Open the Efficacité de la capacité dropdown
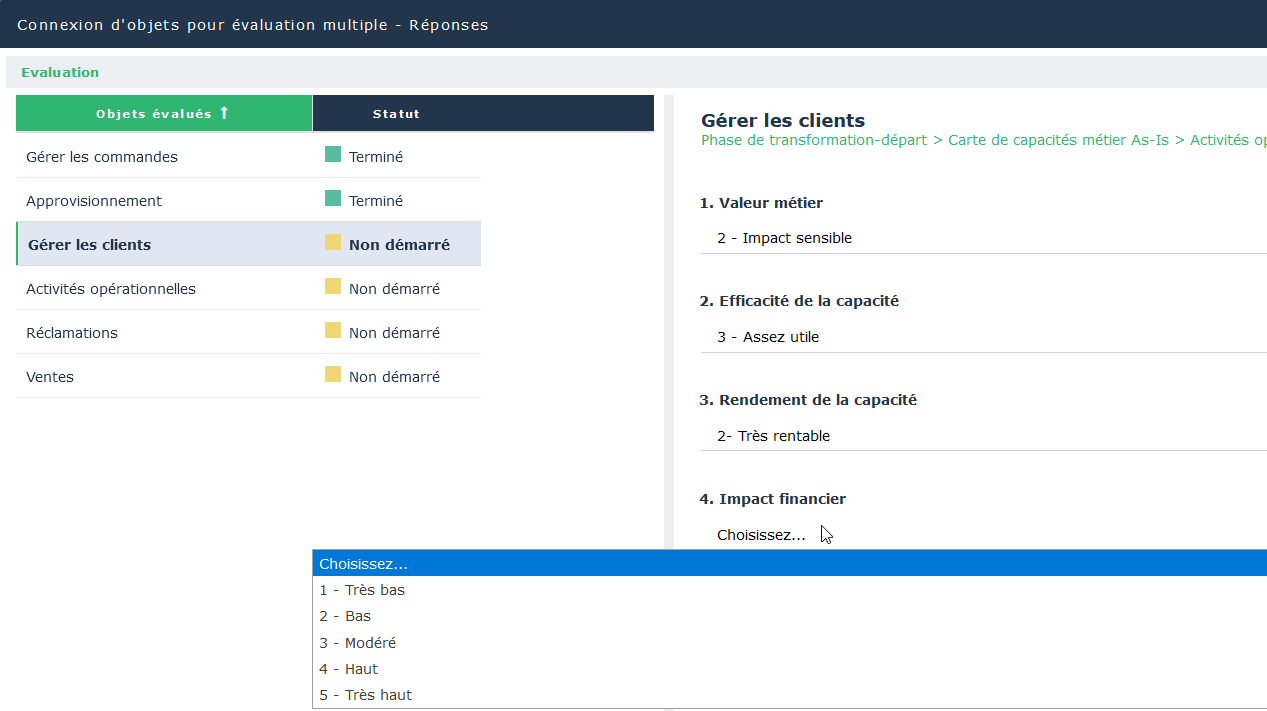This screenshot has width=1267, height=711. coord(980,337)
